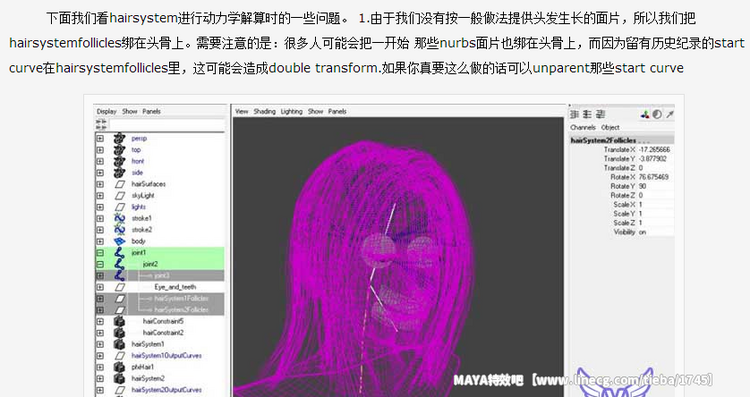The height and width of the screenshot is (397, 750).
Task: Click the half-shaded circle speed icon
Action: [657, 114]
